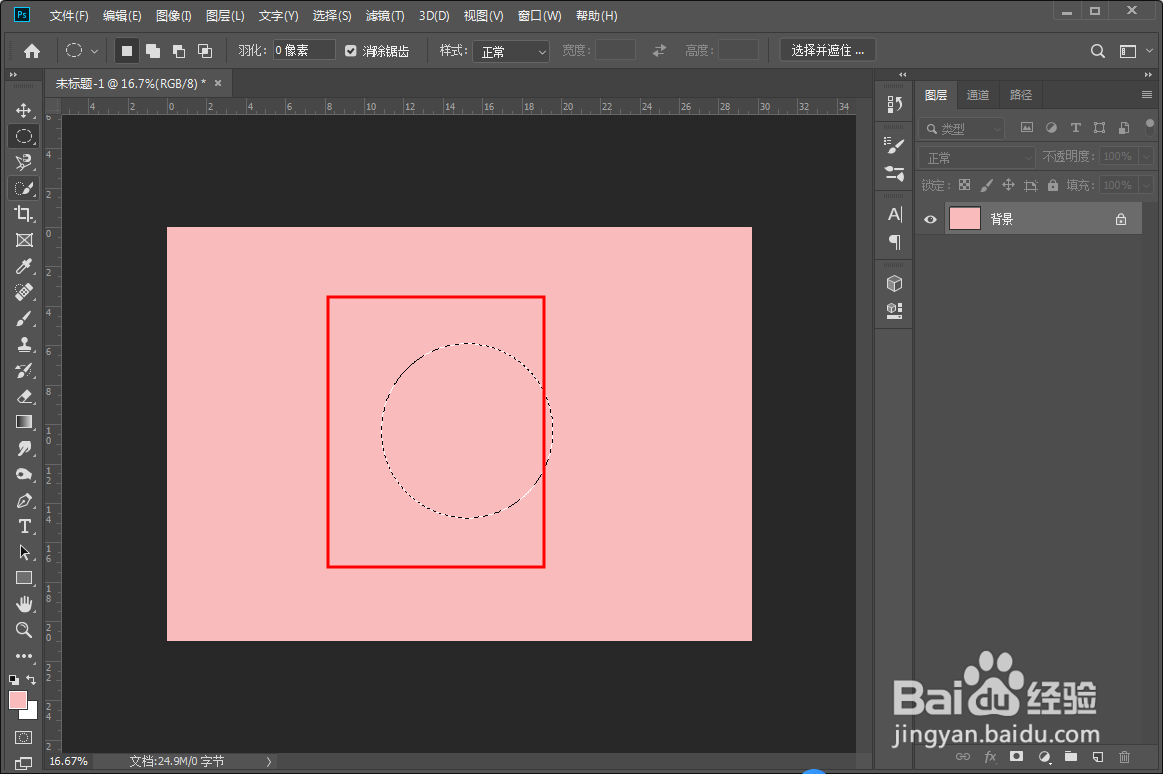The width and height of the screenshot is (1163, 774).
Task: Select the Sponge tool
Action: click(24, 474)
